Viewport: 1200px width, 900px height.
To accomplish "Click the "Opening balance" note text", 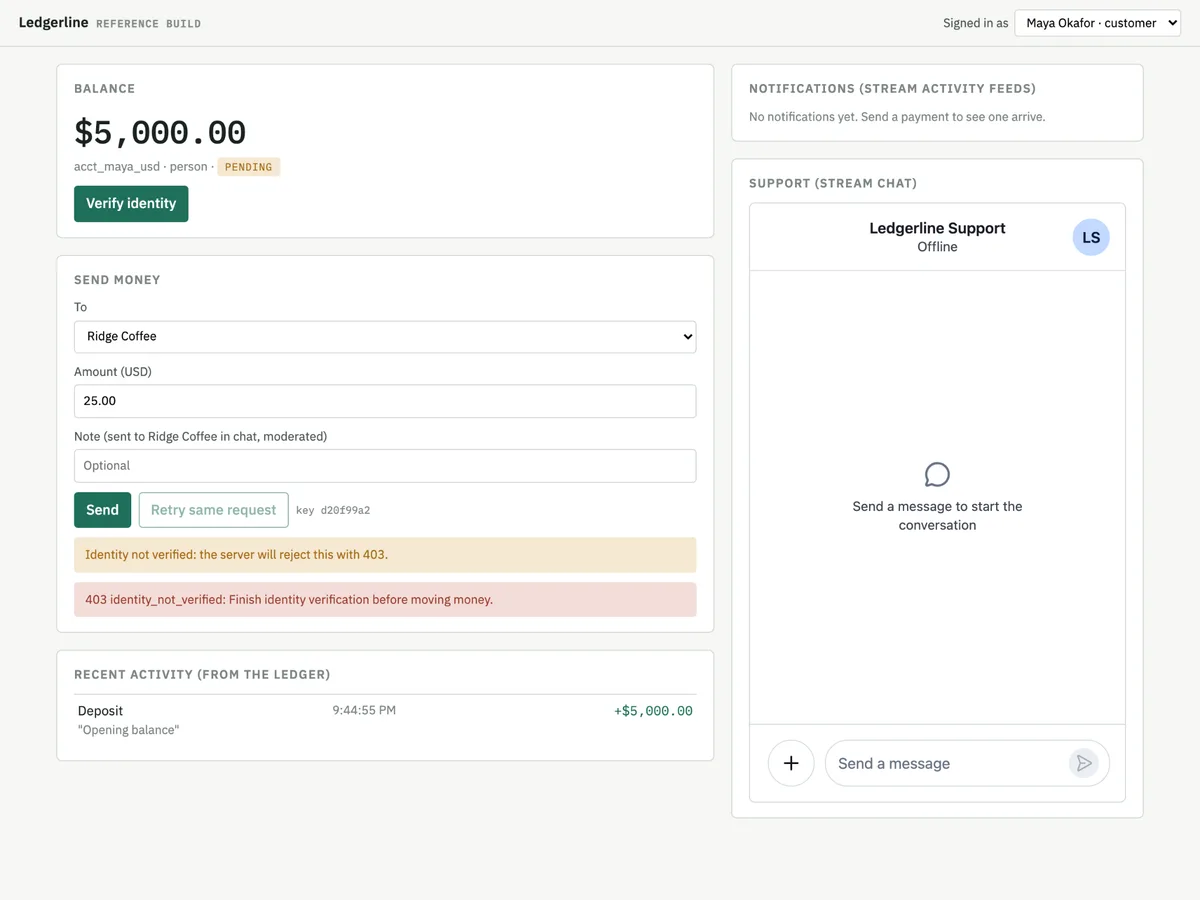I will (x=128, y=730).
